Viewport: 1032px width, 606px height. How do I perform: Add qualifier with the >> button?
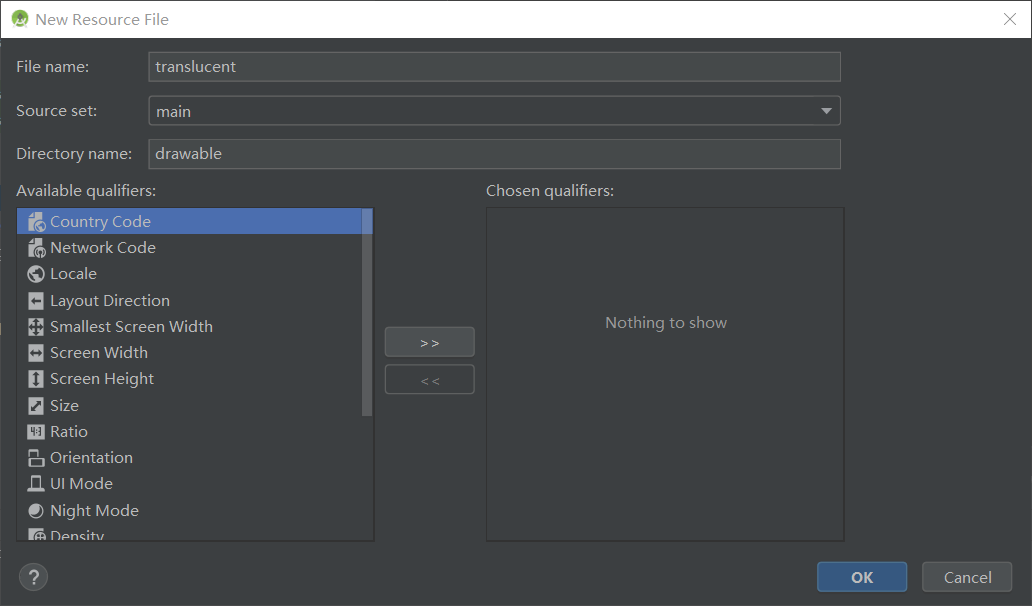(430, 342)
